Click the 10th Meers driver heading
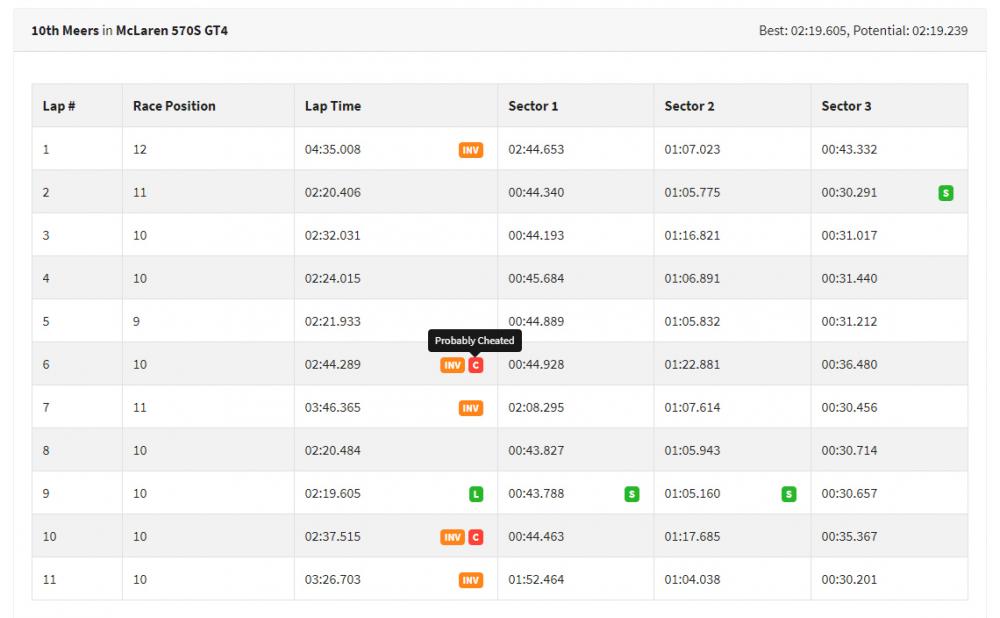 [129, 31]
